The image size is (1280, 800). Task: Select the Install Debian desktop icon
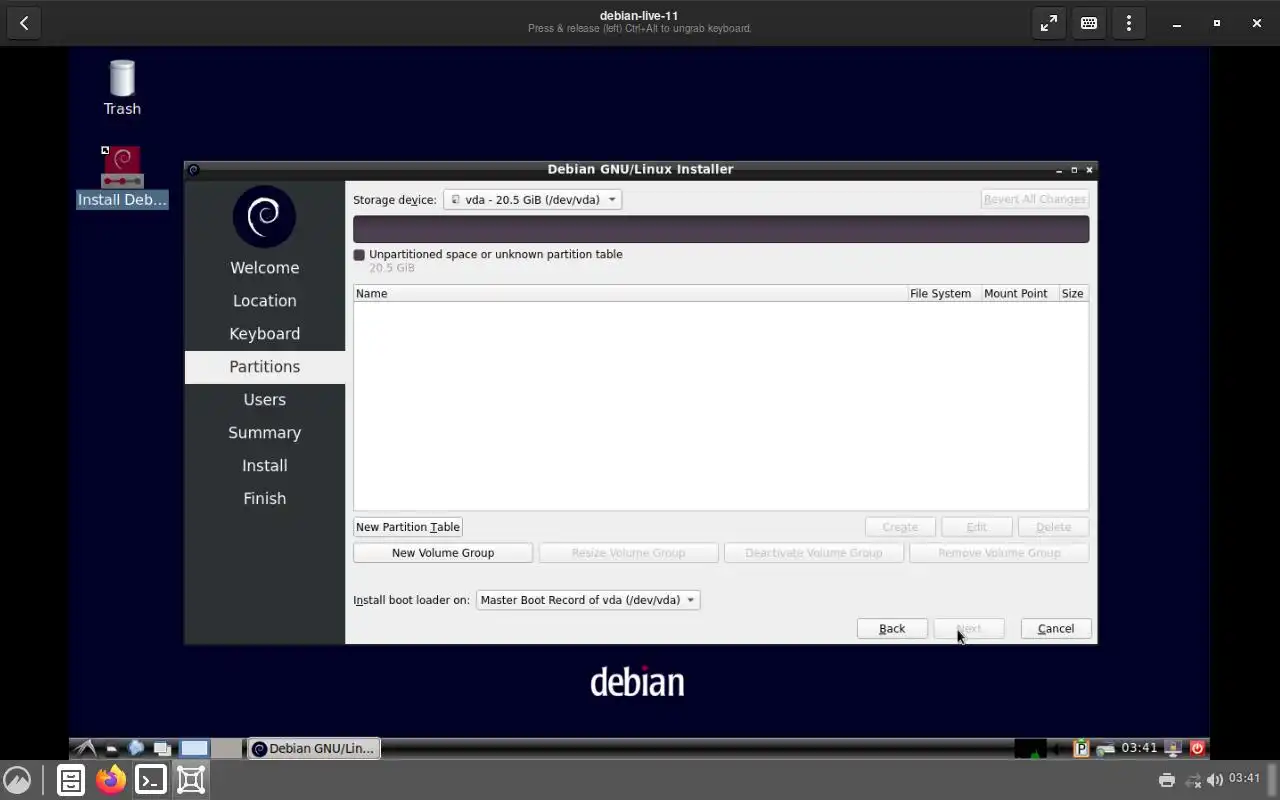pyautogui.click(x=122, y=177)
